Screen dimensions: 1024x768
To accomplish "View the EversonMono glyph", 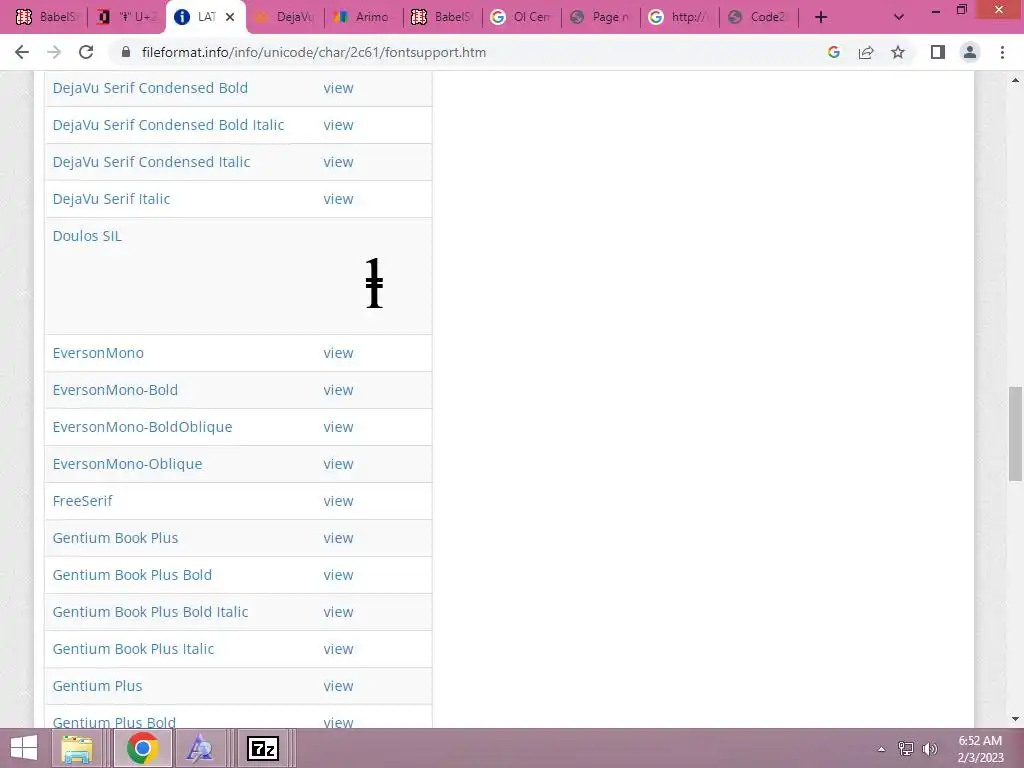I will pyautogui.click(x=338, y=353).
